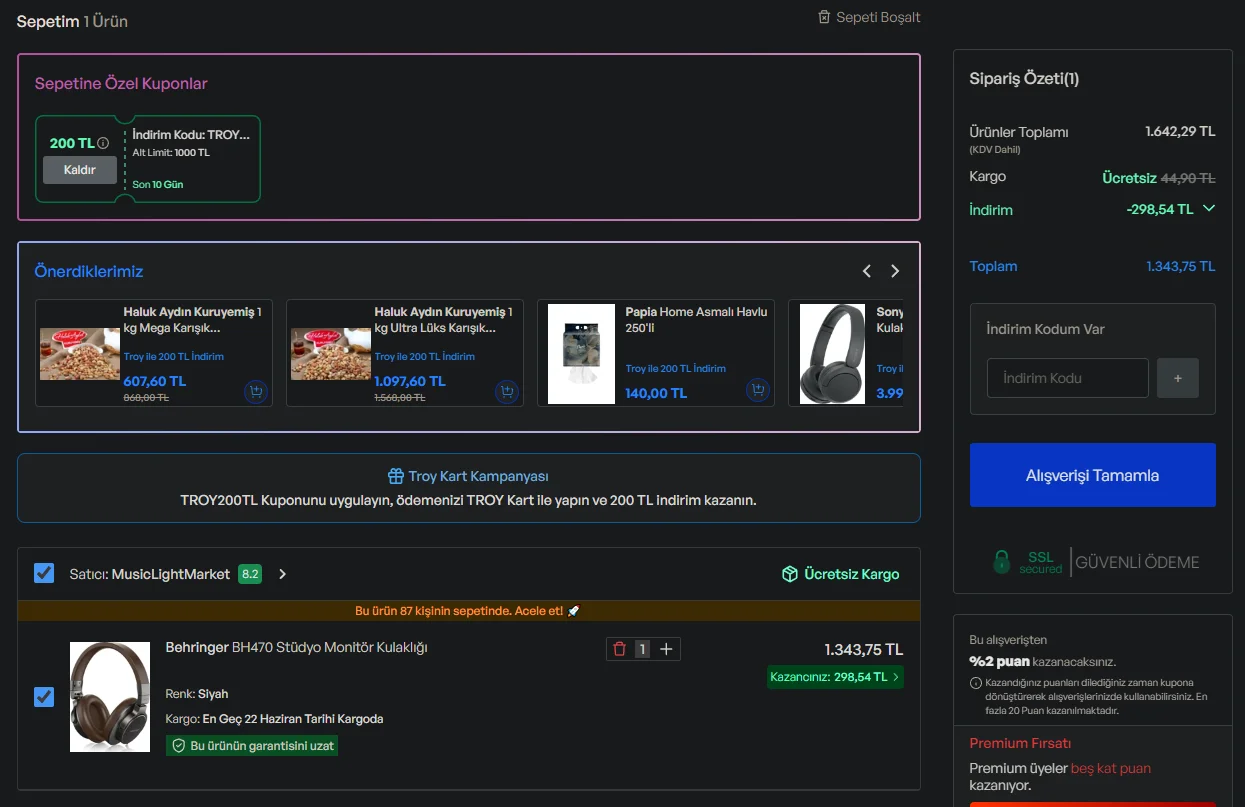The image size is (1245, 807).
Task: Open Behringer BH470 headphone product thumbnail
Action: click(110, 697)
